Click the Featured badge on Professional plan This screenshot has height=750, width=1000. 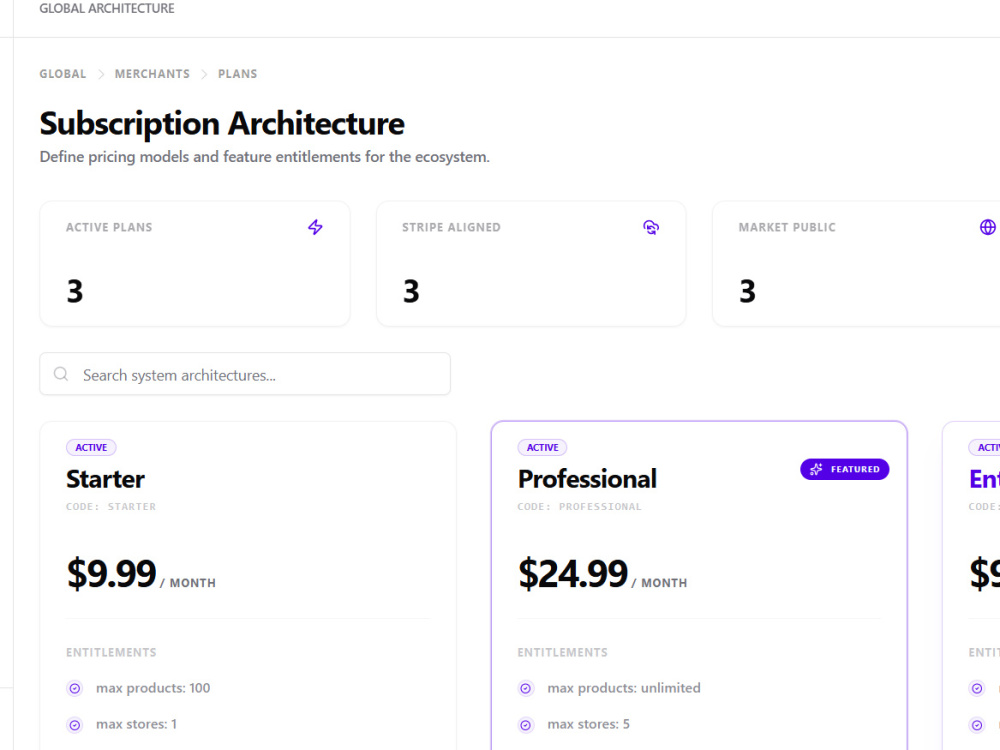[x=844, y=469]
